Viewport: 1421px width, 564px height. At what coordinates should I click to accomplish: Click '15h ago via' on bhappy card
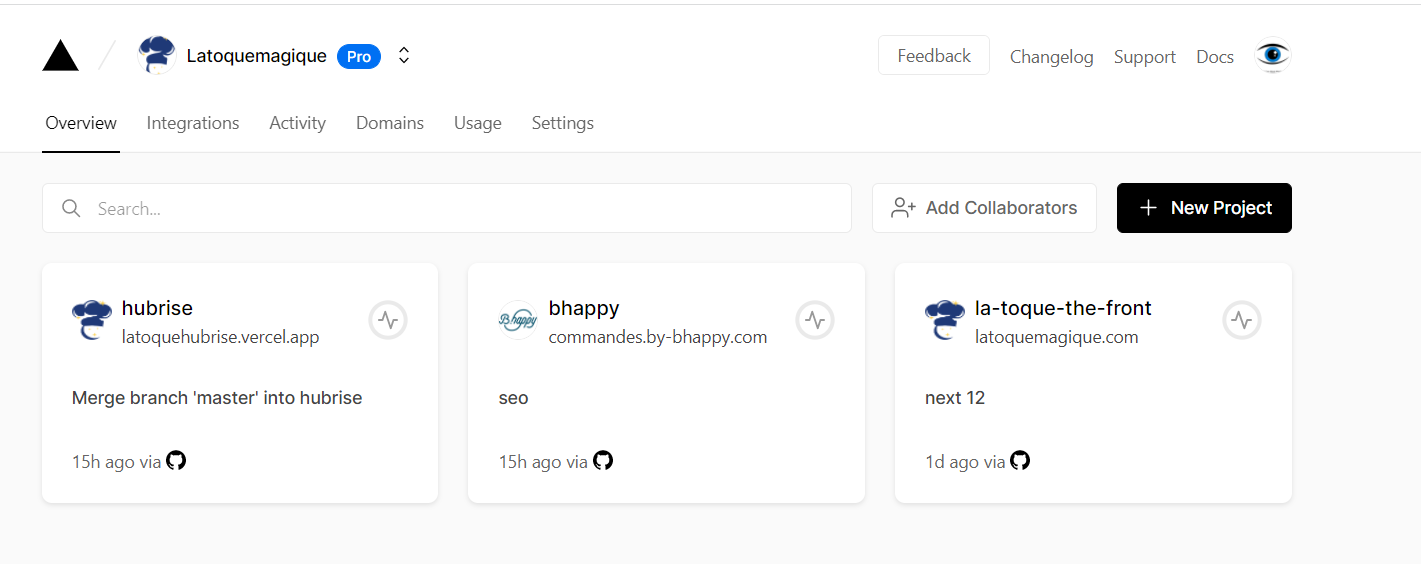(x=543, y=462)
